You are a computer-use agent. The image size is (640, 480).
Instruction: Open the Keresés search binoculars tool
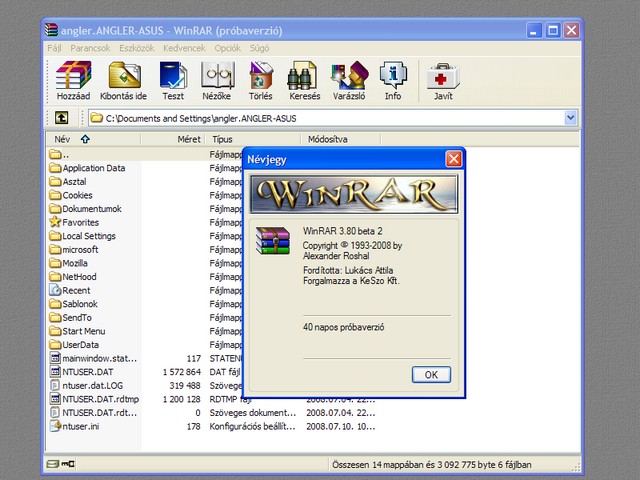pos(304,80)
